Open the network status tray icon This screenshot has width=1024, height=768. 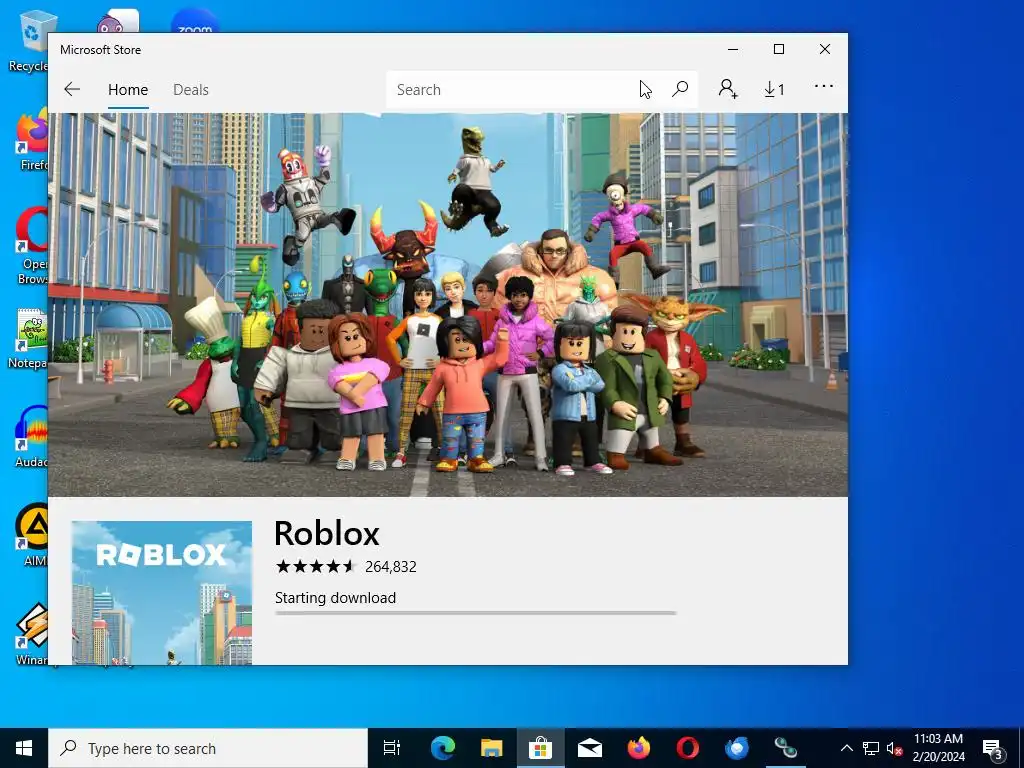(871, 748)
